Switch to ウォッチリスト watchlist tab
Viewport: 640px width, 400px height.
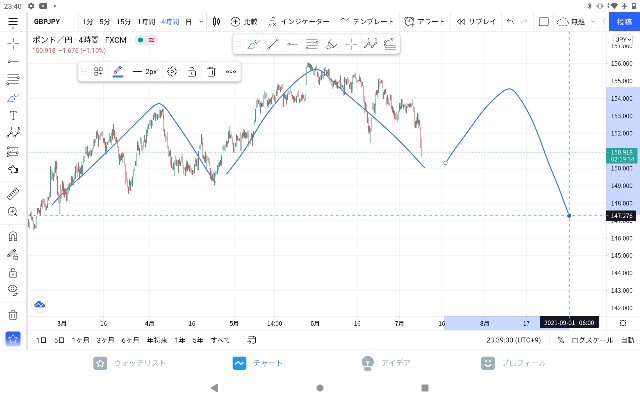tap(129, 363)
